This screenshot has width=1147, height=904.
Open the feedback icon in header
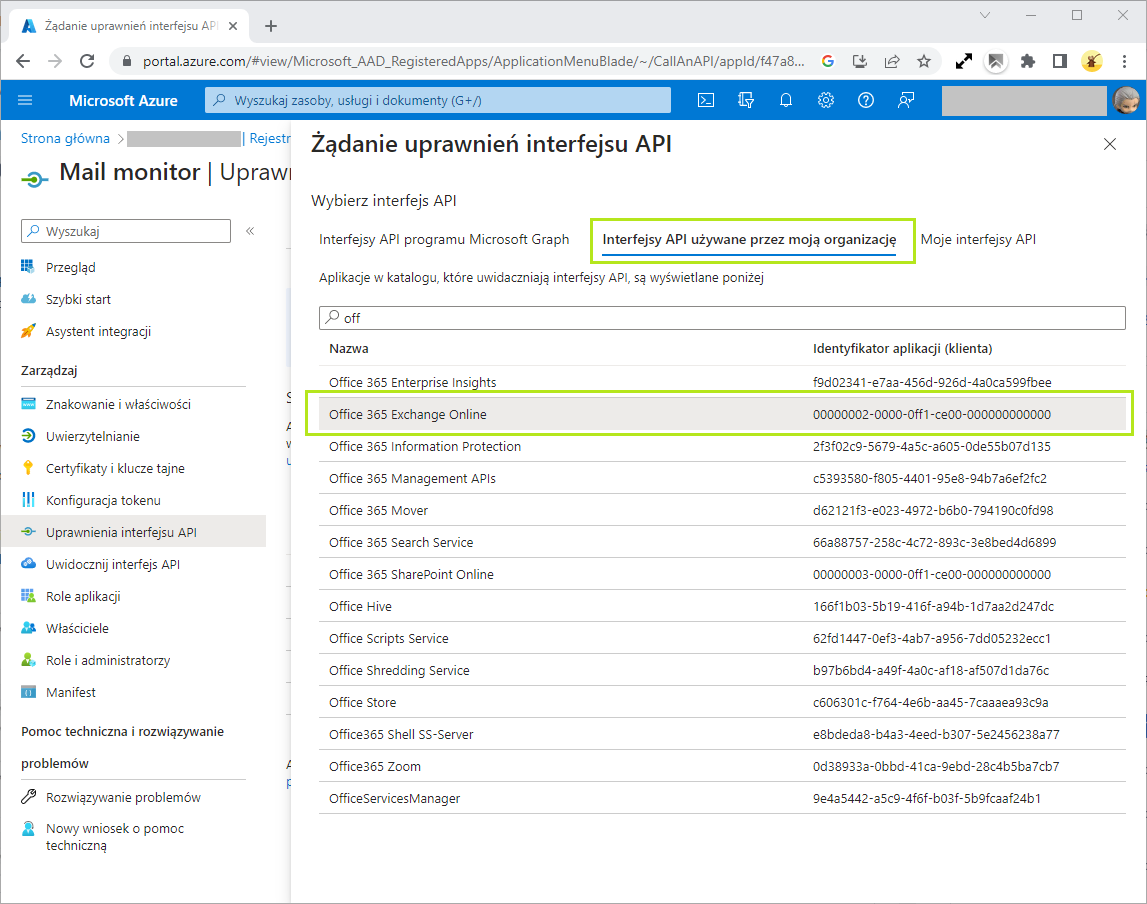click(906, 100)
